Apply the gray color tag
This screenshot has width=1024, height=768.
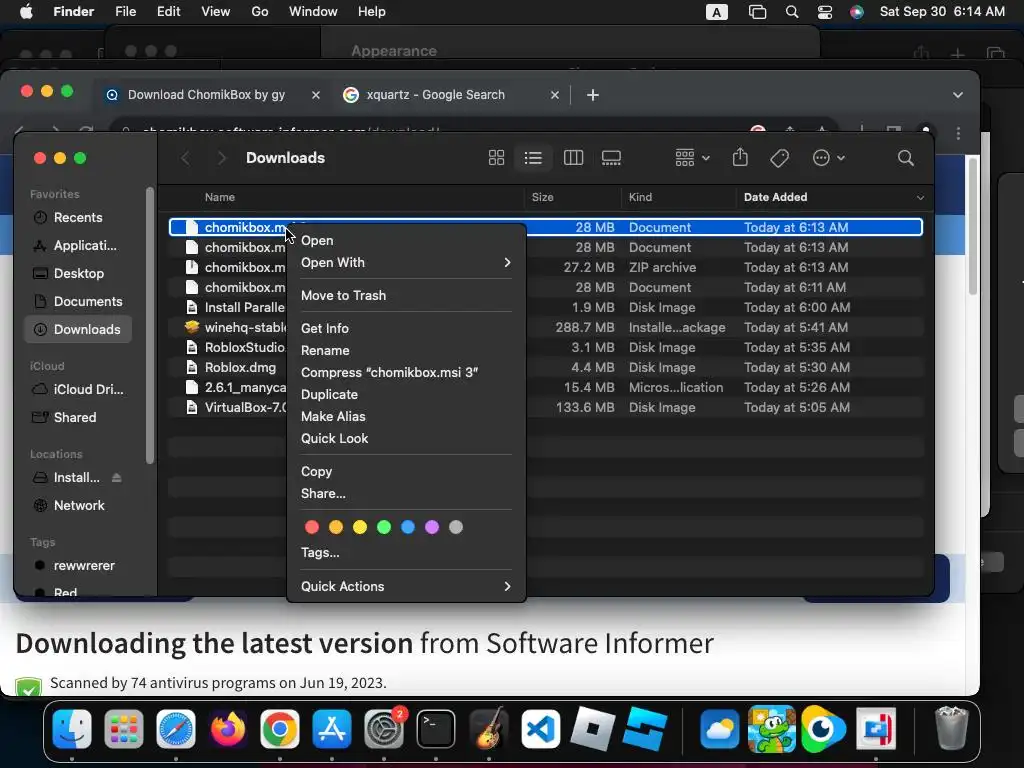pos(456,527)
